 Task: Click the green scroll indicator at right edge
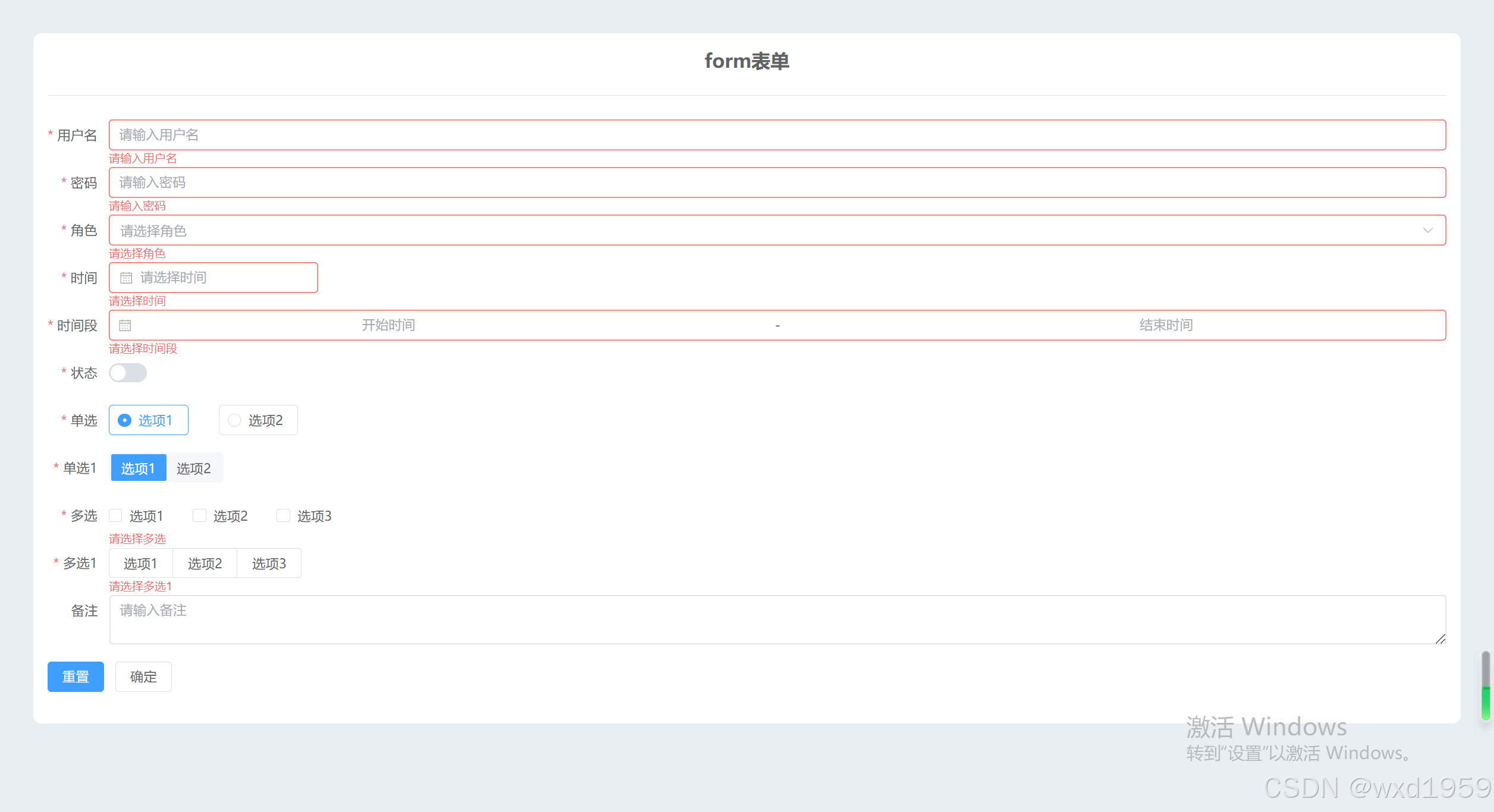pyautogui.click(x=1486, y=703)
